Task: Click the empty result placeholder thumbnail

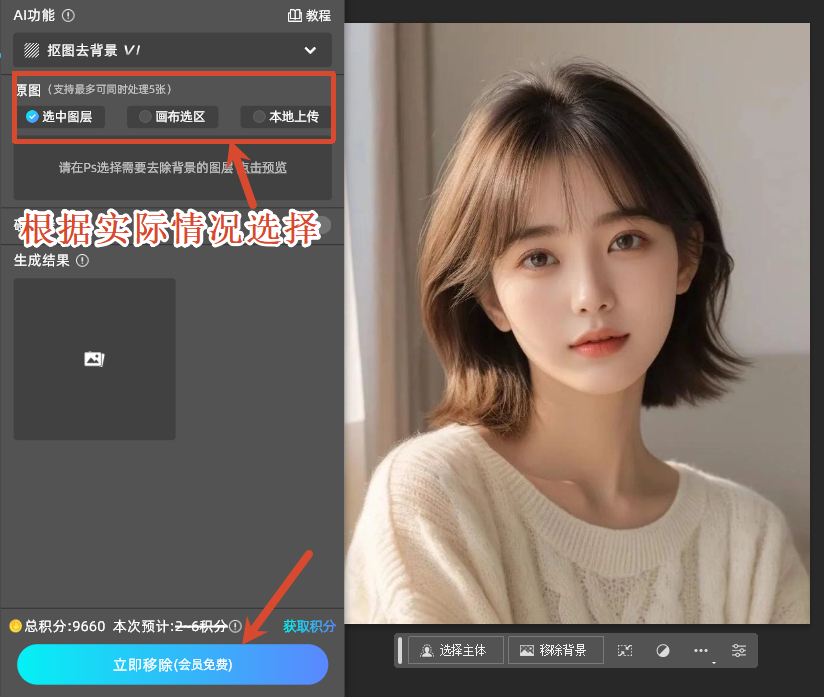Action: pyautogui.click(x=93, y=358)
